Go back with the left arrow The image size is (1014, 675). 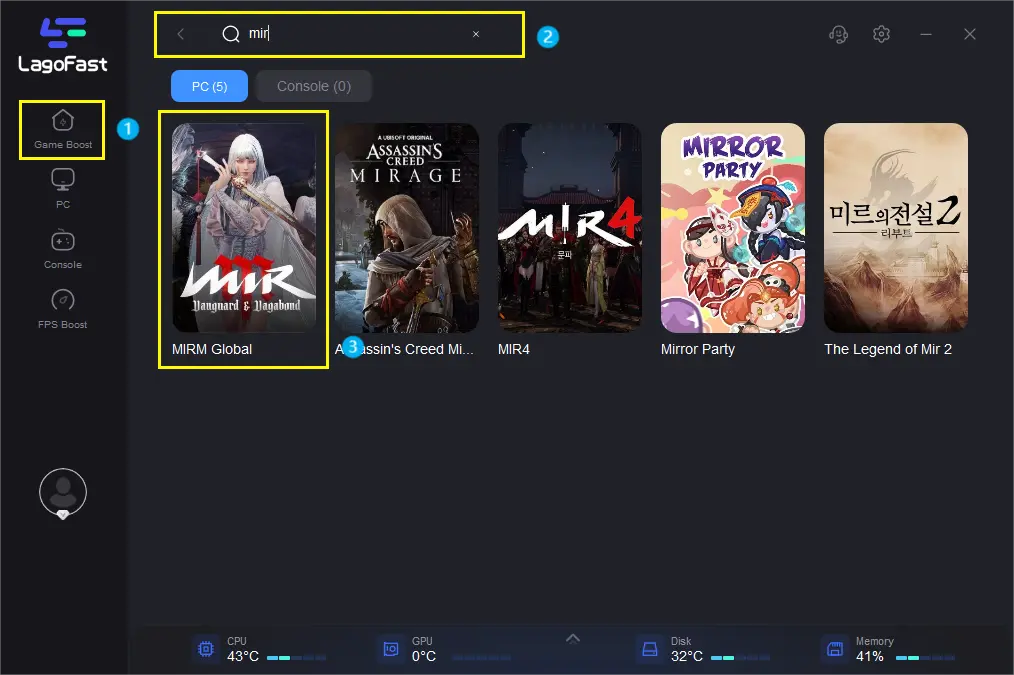point(181,34)
